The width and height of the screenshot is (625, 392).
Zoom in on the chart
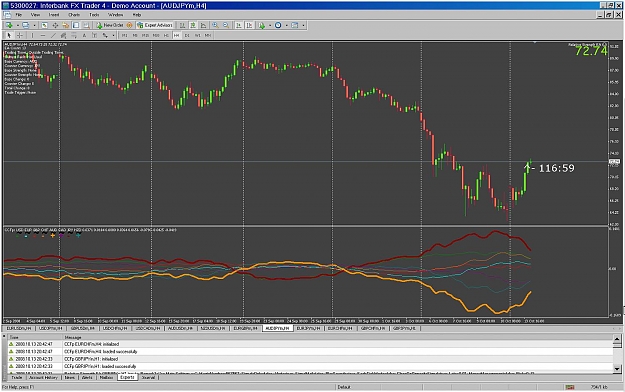point(215,25)
